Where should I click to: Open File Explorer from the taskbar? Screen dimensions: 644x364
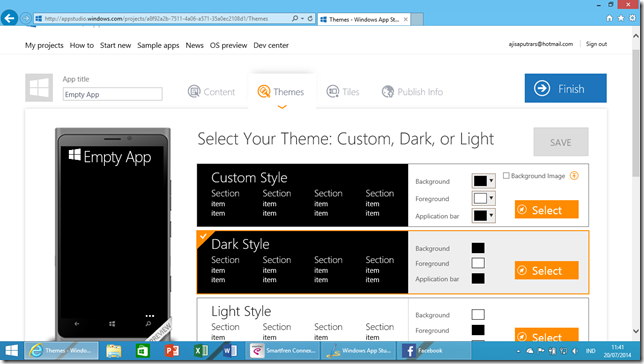click(x=114, y=351)
